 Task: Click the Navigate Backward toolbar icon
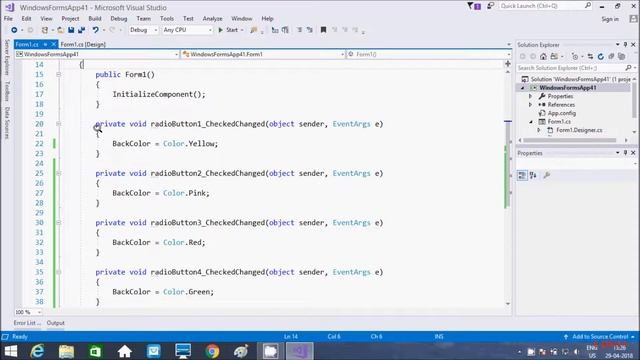pyautogui.click(x=14, y=30)
